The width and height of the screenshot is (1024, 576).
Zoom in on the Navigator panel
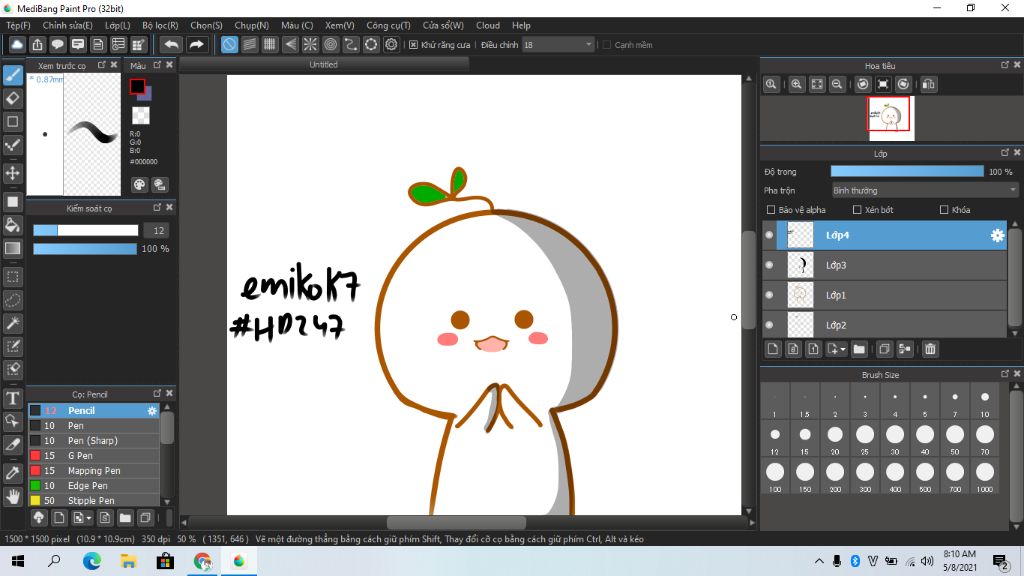(x=796, y=84)
